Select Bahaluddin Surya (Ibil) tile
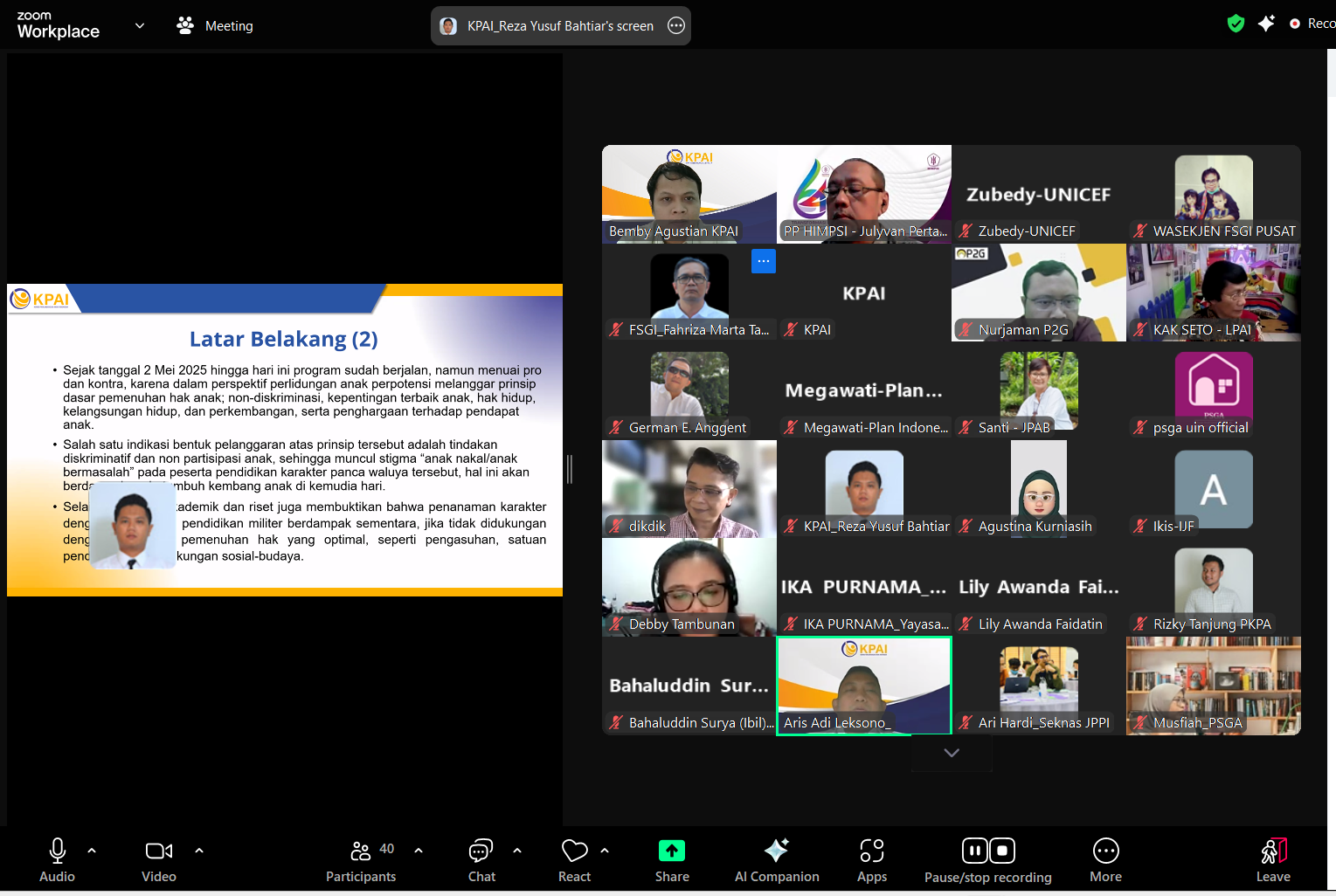Viewport: 1336px width, 896px height. coord(689,686)
